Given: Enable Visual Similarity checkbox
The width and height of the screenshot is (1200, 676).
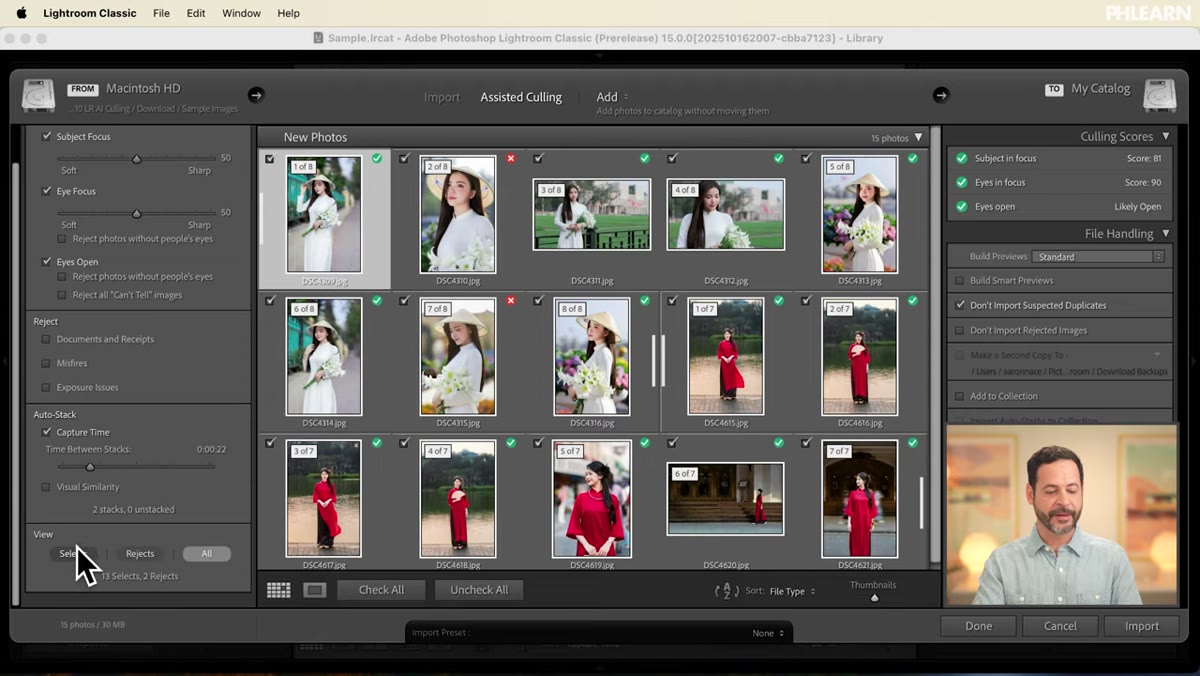Looking at the screenshot, I should tap(46, 487).
